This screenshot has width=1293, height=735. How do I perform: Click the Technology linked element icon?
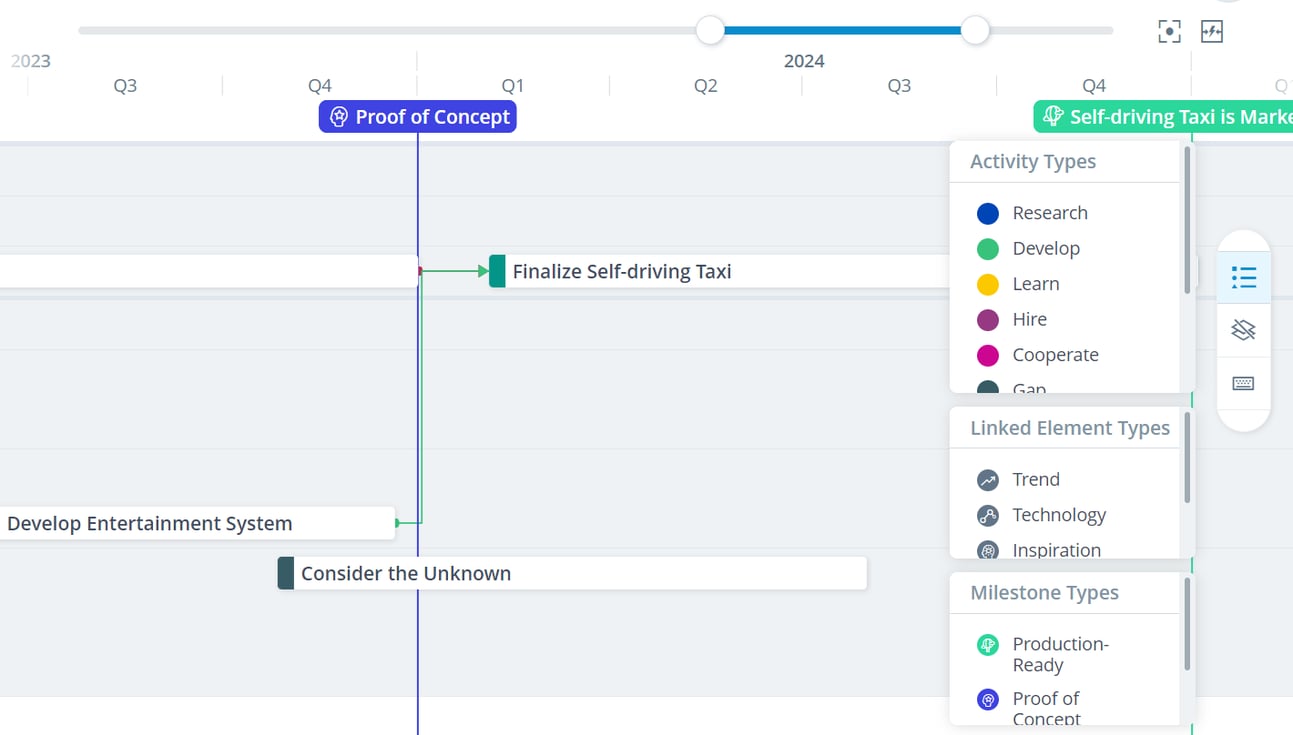988,515
